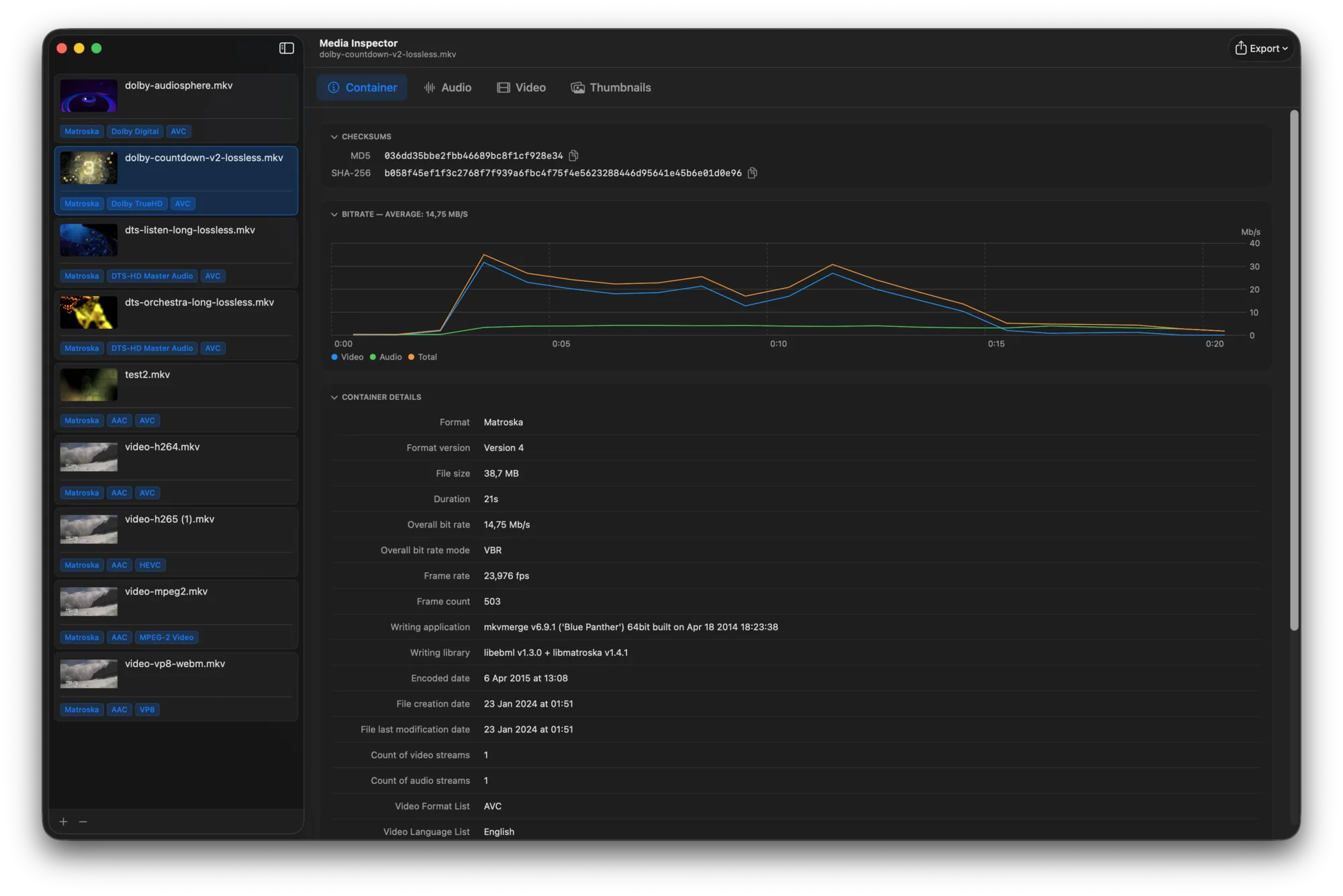1343x896 pixels.
Task: Click the File size value 38,7 MB
Action: click(501, 473)
